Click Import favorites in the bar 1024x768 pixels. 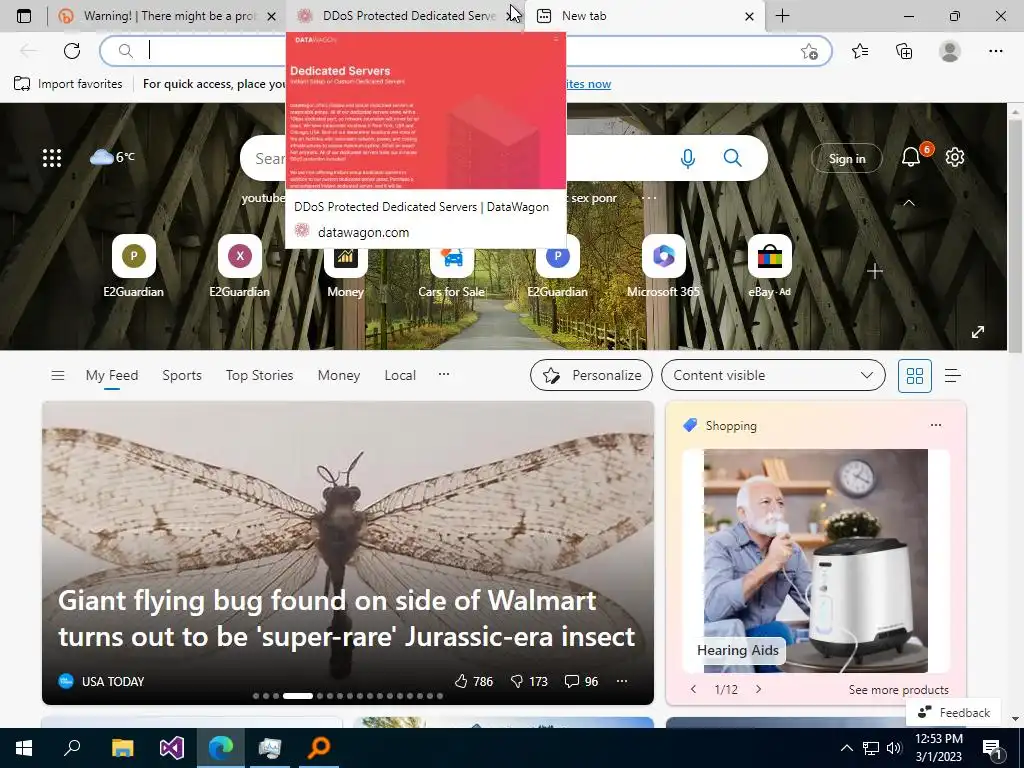tap(68, 84)
